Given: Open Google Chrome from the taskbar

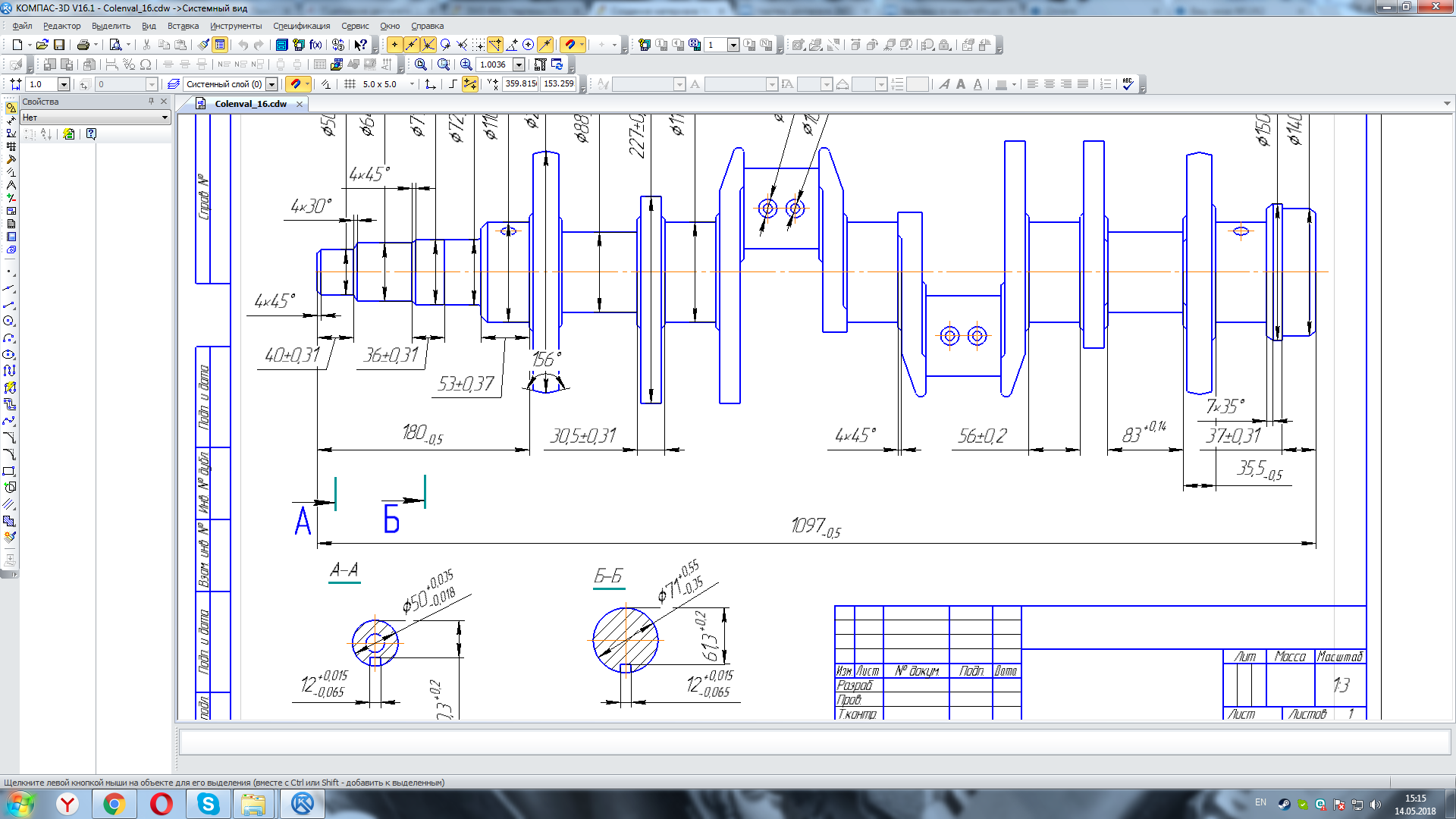Looking at the screenshot, I should click(x=115, y=804).
